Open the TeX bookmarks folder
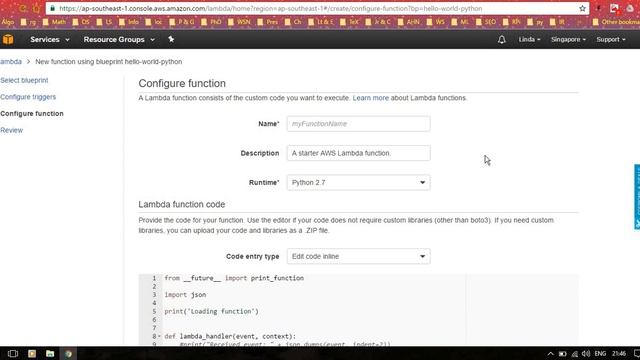Viewport: 640px width, 360px height. pyautogui.click(x=350, y=22)
